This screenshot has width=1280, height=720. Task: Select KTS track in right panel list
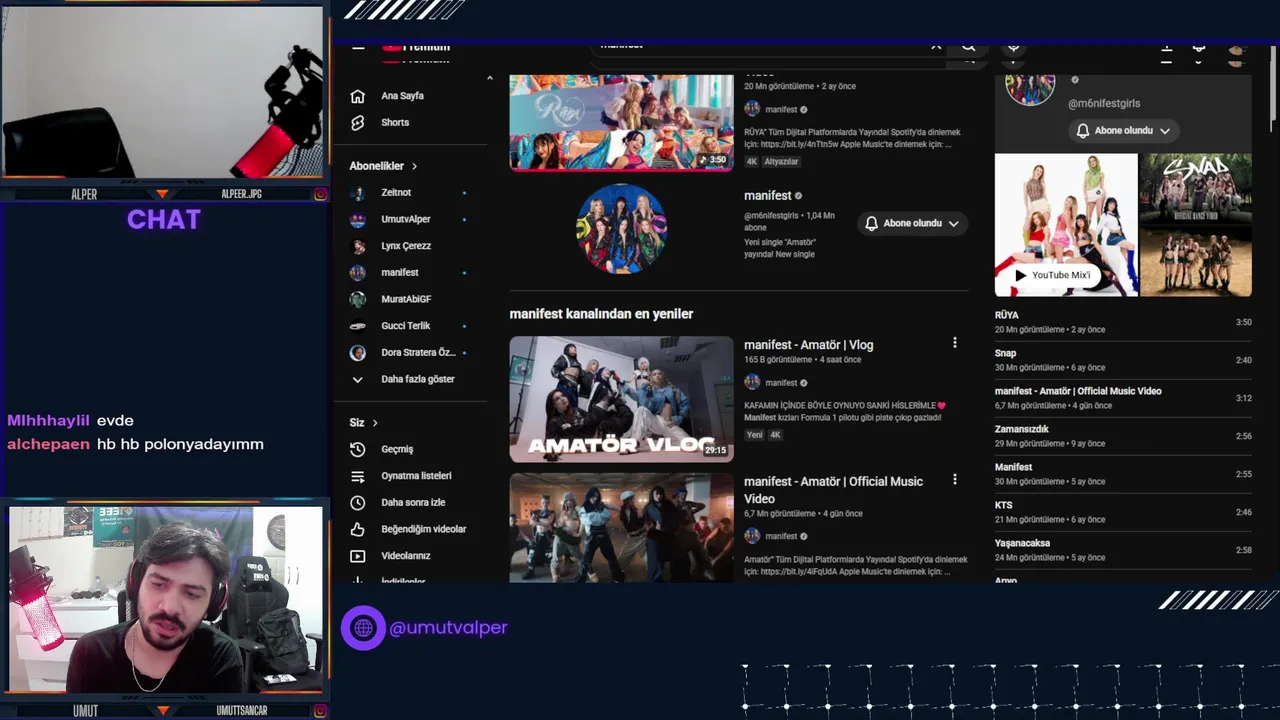pyautogui.click(x=1123, y=512)
